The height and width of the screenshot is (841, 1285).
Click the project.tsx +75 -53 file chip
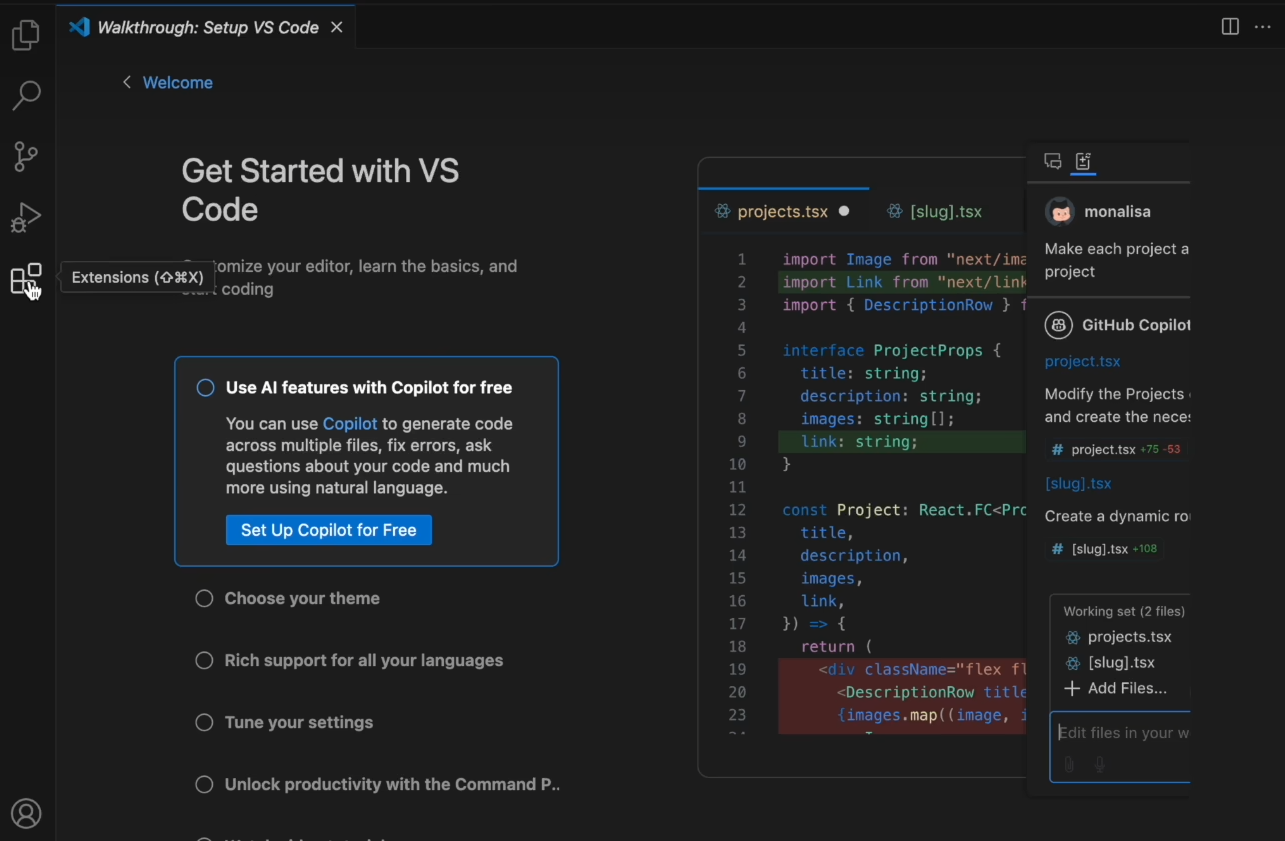1116,450
